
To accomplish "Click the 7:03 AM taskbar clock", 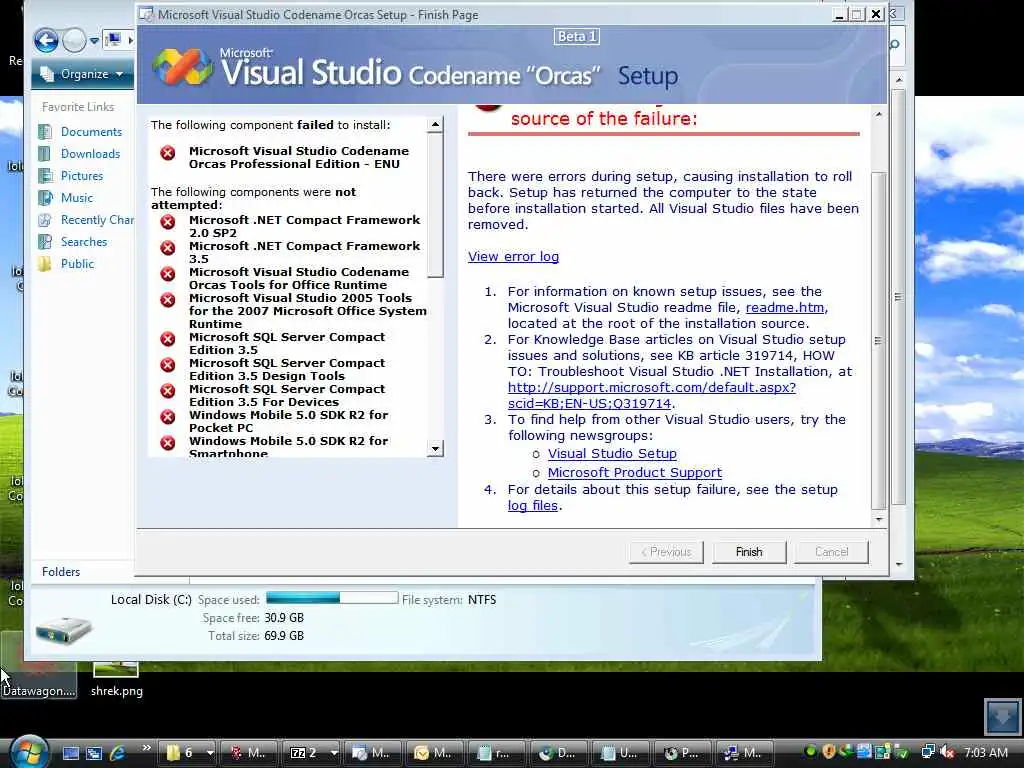I will (x=986, y=752).
